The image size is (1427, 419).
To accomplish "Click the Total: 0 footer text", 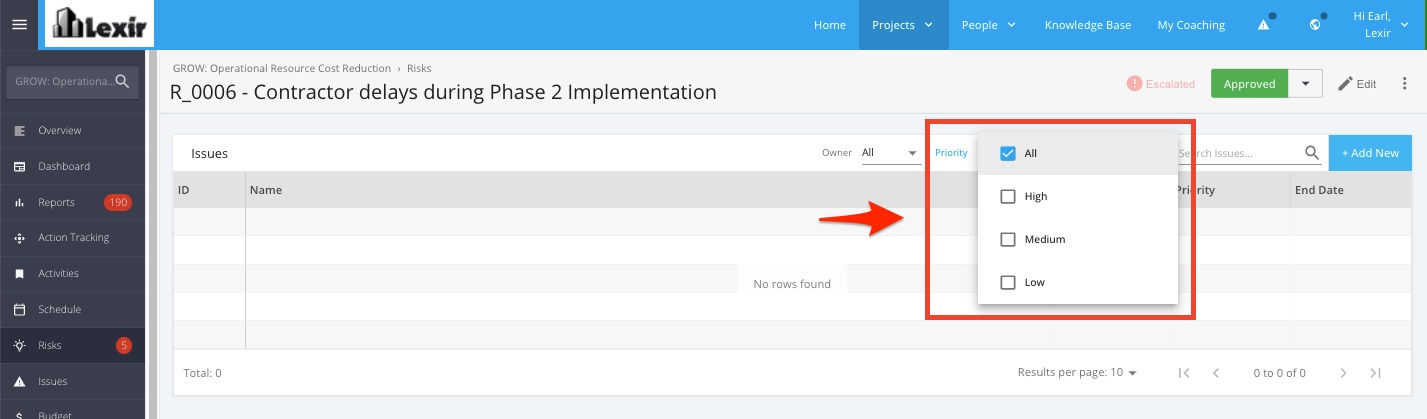I will pyautogui.click(x=203, y=373).
